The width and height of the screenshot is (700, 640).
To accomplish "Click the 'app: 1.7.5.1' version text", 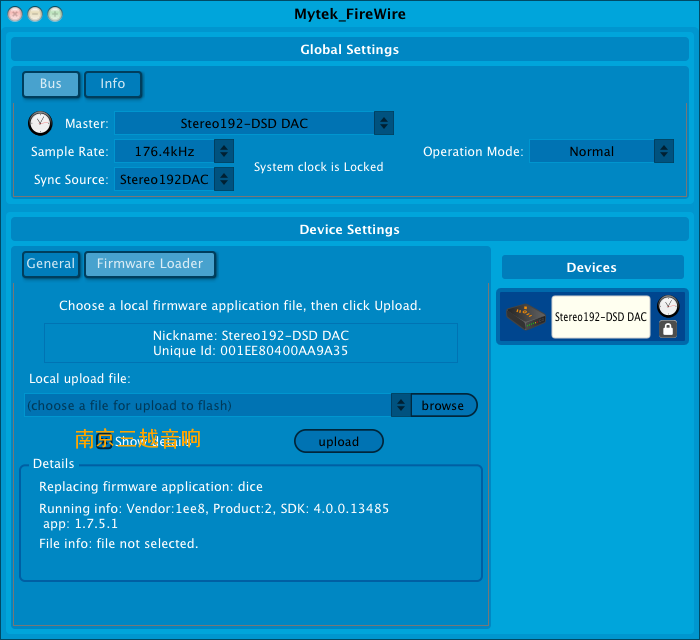I will [x=80, y=524].
